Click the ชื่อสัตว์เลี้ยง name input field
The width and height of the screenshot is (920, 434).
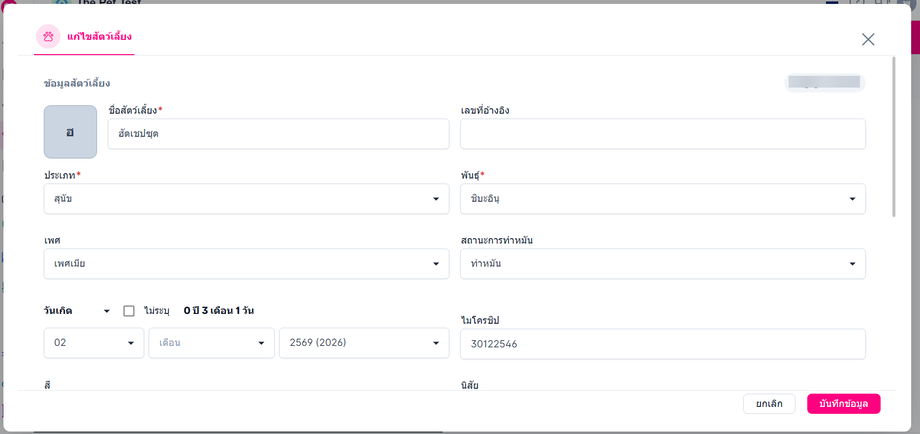point(278,134)
